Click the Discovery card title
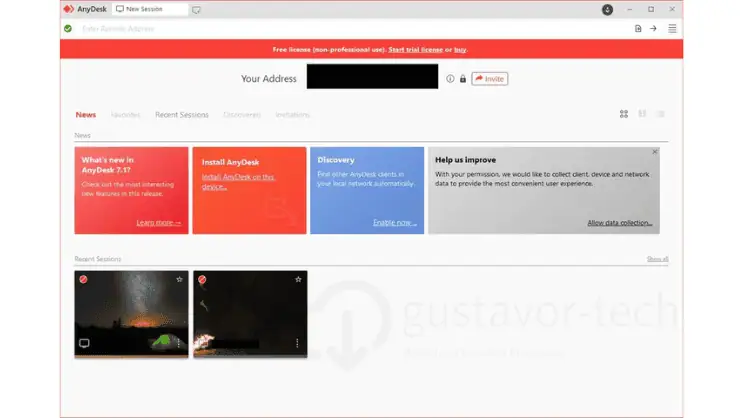 [336, 160]
